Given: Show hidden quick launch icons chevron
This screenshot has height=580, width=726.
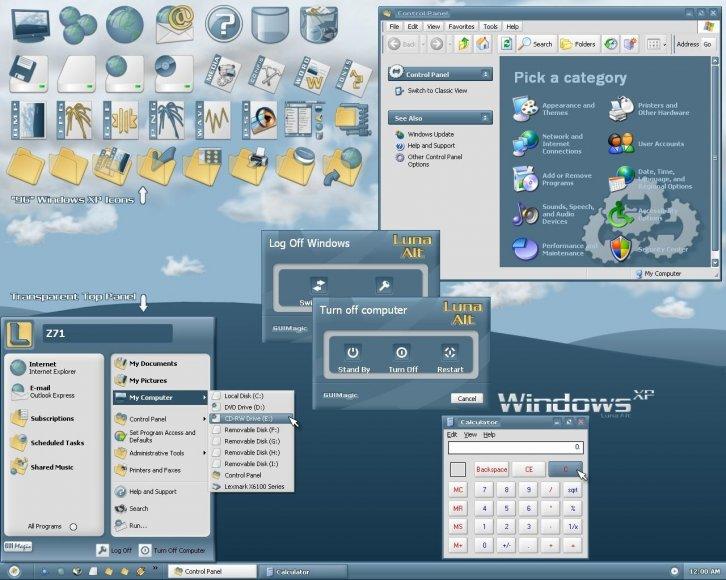Looking at the screenshot, I should click(155, 568).
